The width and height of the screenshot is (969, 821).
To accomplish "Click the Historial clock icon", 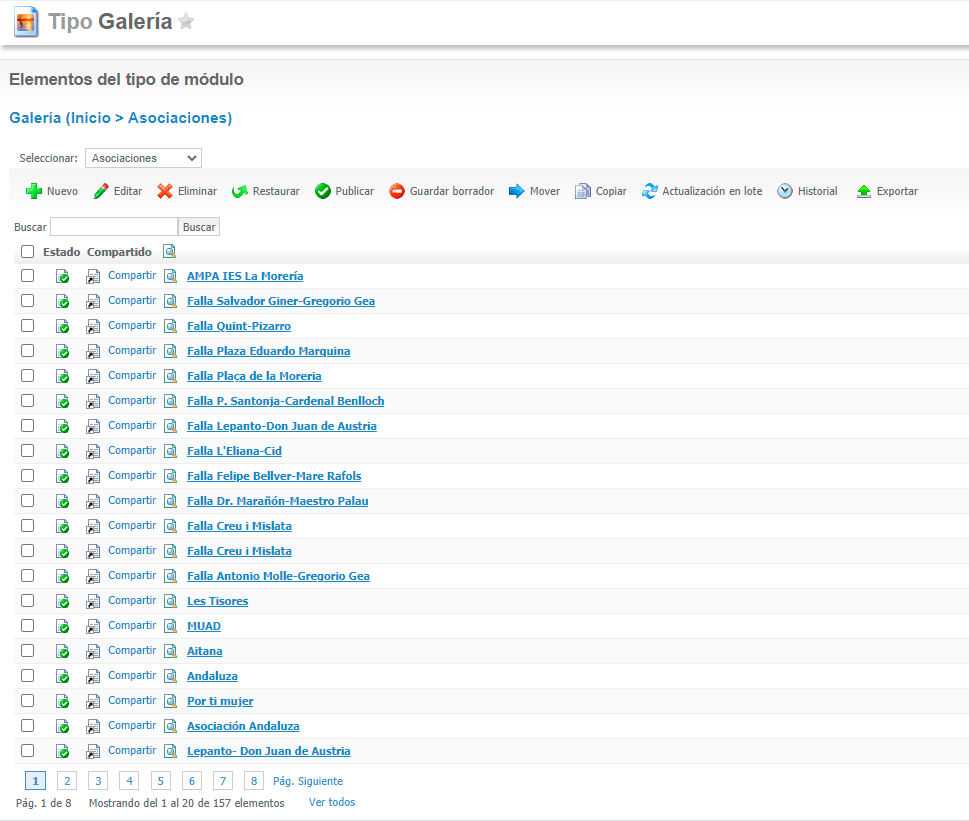I will point(785,191).
